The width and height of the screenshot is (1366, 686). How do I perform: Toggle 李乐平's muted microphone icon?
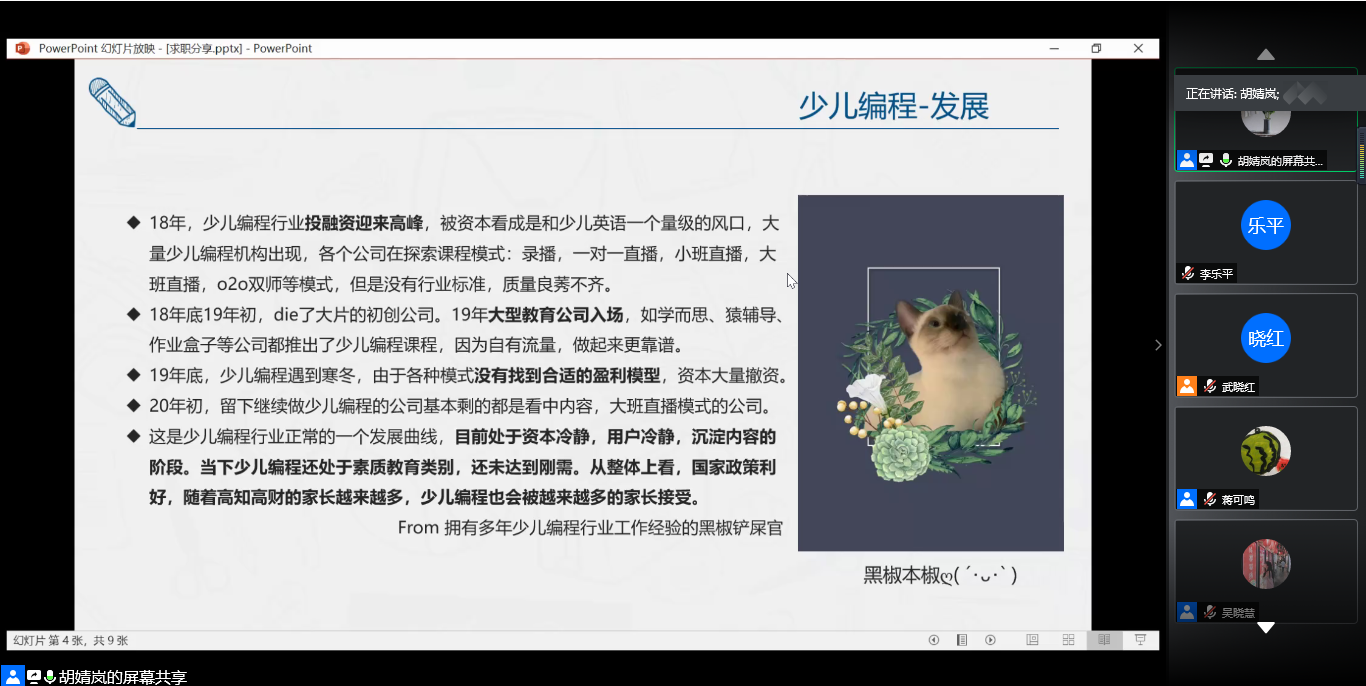(x=1188, y=273)
